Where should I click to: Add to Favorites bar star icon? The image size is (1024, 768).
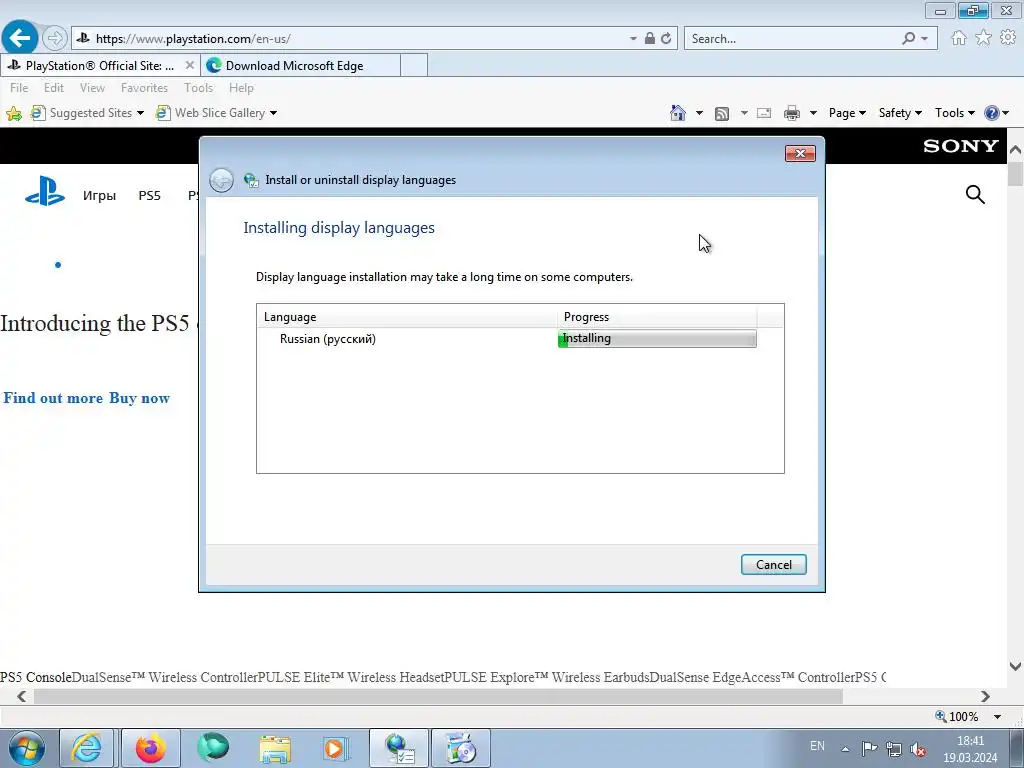[14, 113]
